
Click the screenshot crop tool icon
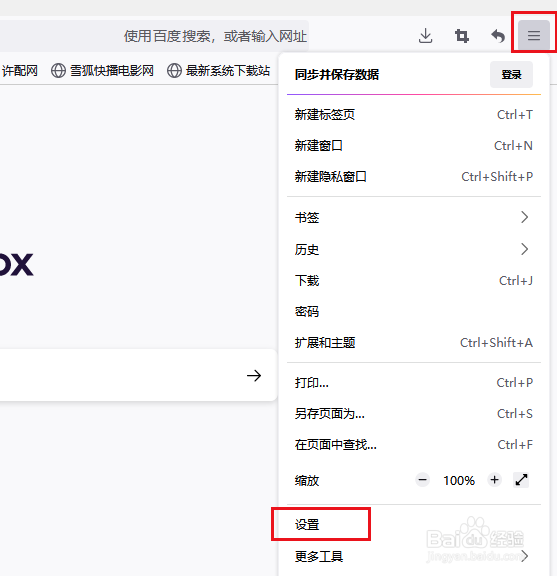[462, 36]
